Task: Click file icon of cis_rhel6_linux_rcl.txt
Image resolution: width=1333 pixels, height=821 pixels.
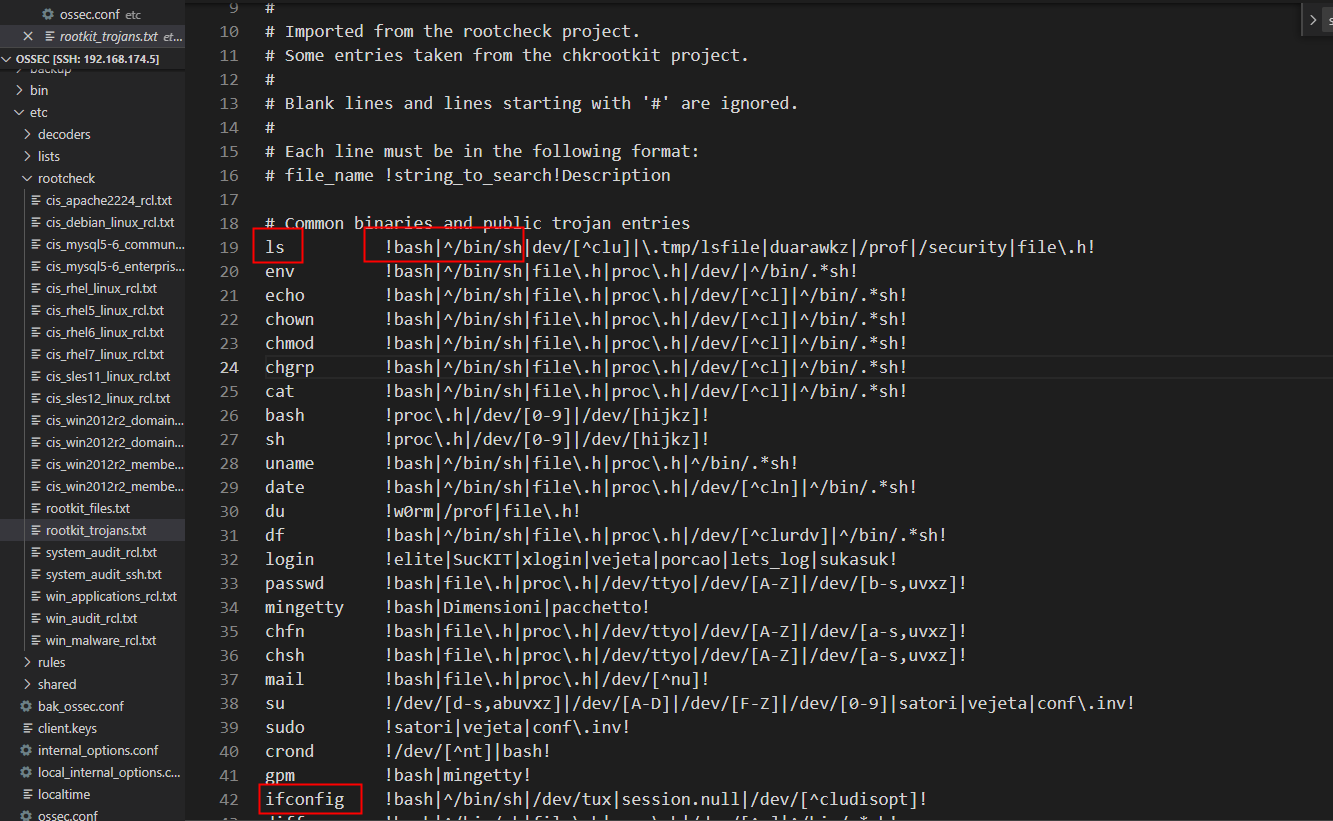Action: coord(35,332)
